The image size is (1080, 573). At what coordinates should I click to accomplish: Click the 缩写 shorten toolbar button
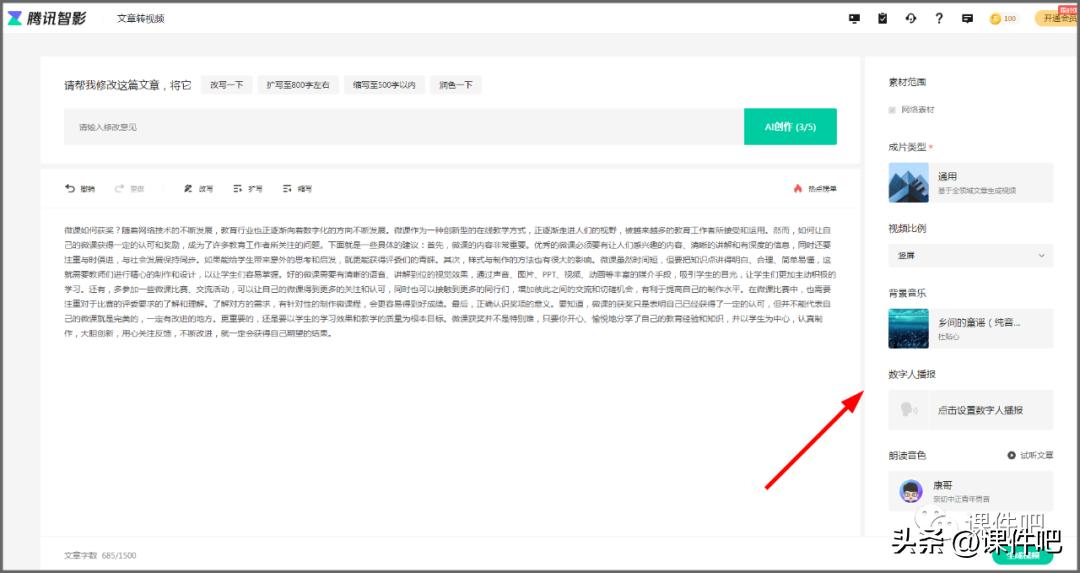[298, 188]
